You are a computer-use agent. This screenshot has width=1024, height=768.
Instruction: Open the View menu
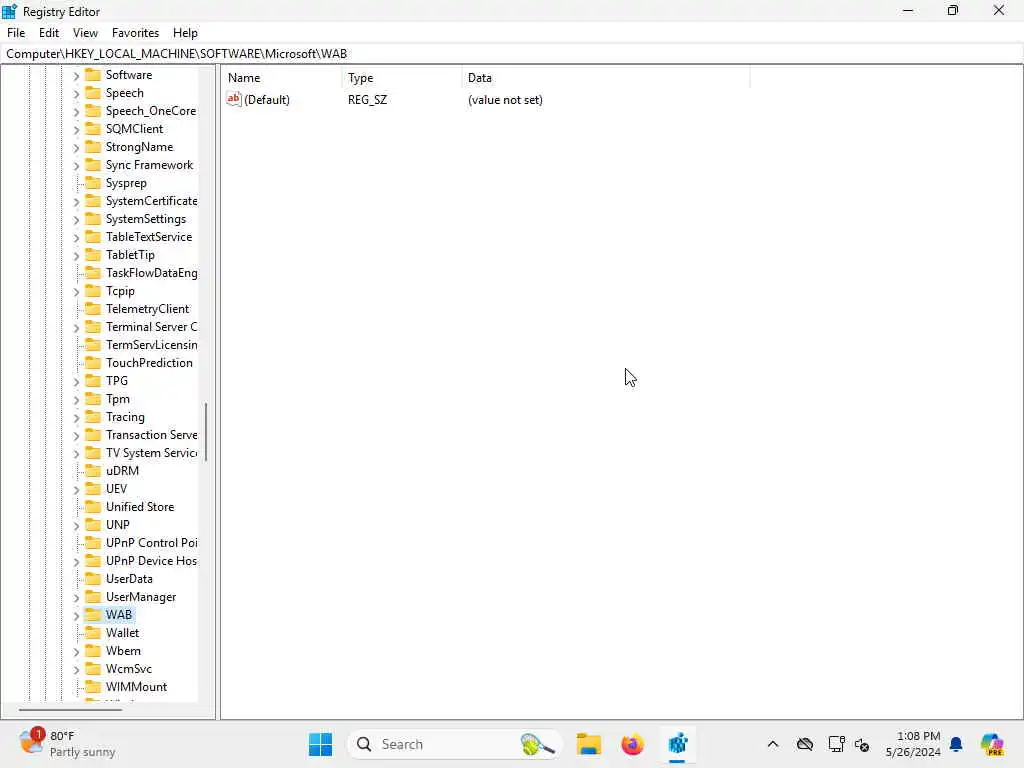click(x=85, y=33)
